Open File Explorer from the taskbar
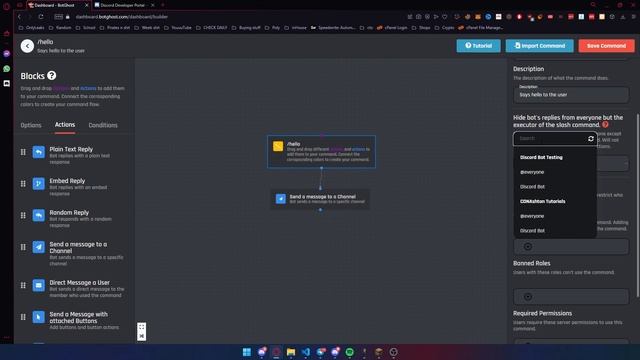This screenshot has height=360, width=640. [291, 352]
